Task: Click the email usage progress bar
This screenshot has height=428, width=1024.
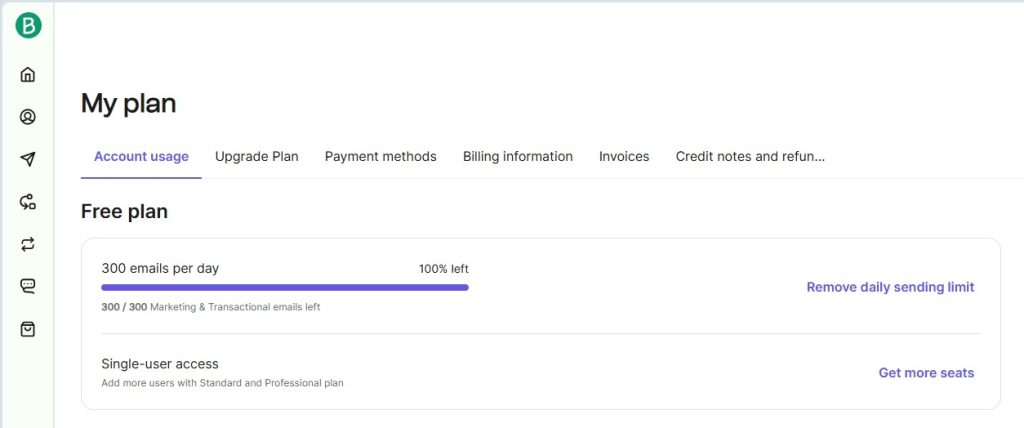Action: click(x=285, y=287)
